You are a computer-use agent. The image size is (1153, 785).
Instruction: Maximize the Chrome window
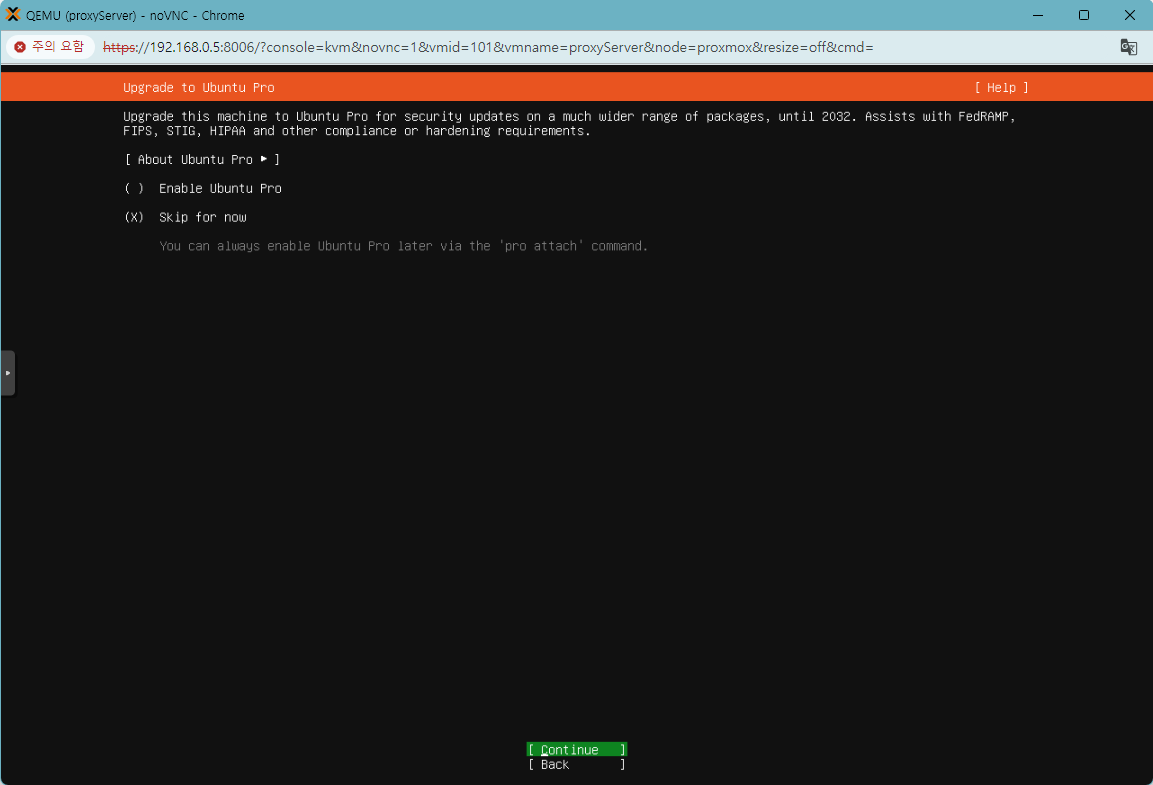coord(1083,15)
